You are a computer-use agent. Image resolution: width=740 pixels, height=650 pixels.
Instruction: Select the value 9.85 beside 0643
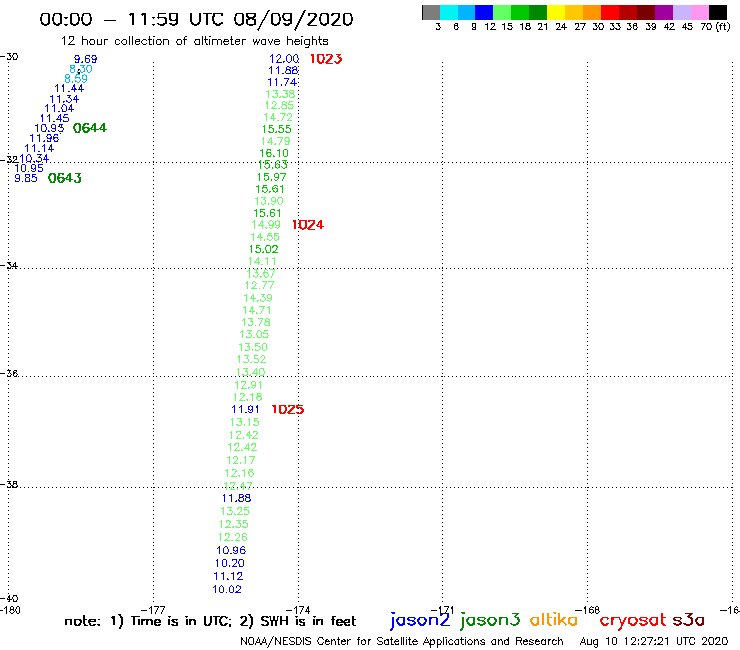(25, 178)
